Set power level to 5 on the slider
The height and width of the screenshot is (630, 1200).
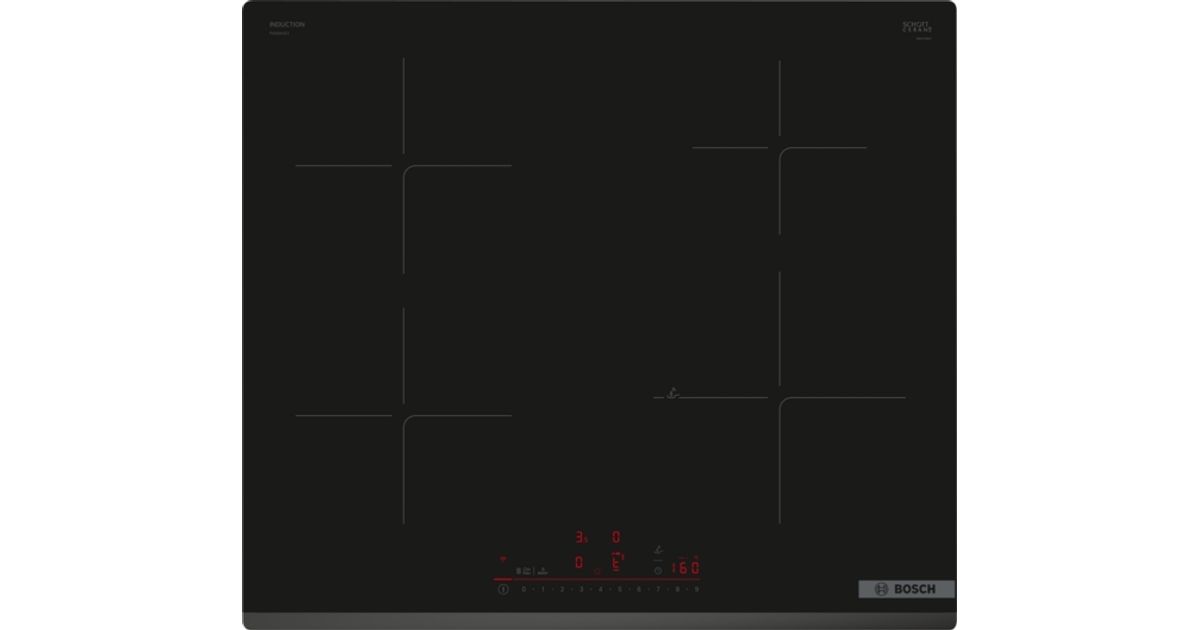coord(619,589)
